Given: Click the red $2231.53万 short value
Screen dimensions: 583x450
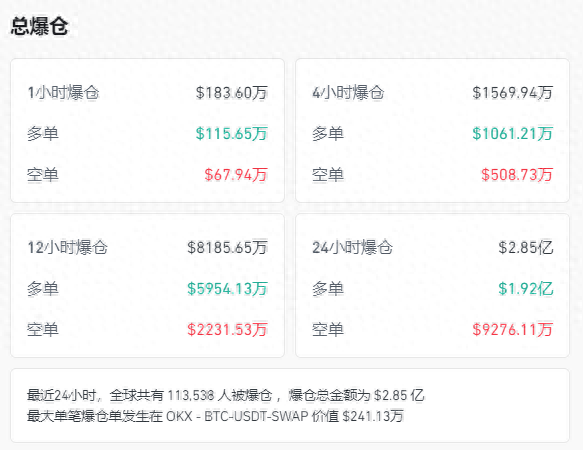Looking at the screenshot, I should tap(227, 329).
